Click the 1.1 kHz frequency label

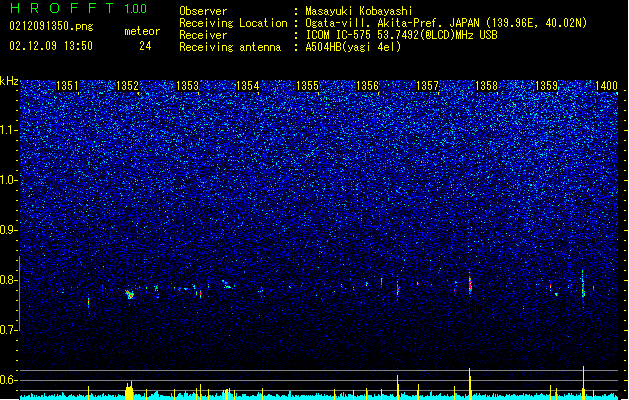(9, 130)
